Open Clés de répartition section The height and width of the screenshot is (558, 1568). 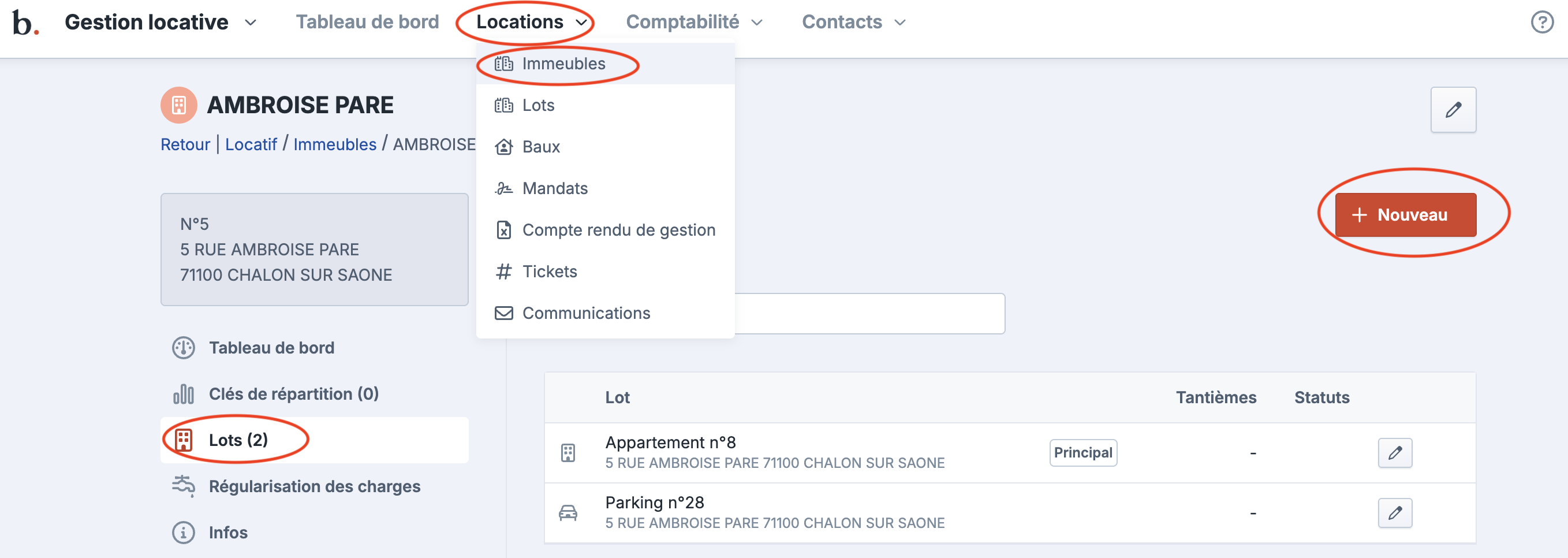(x=293, y=394)
